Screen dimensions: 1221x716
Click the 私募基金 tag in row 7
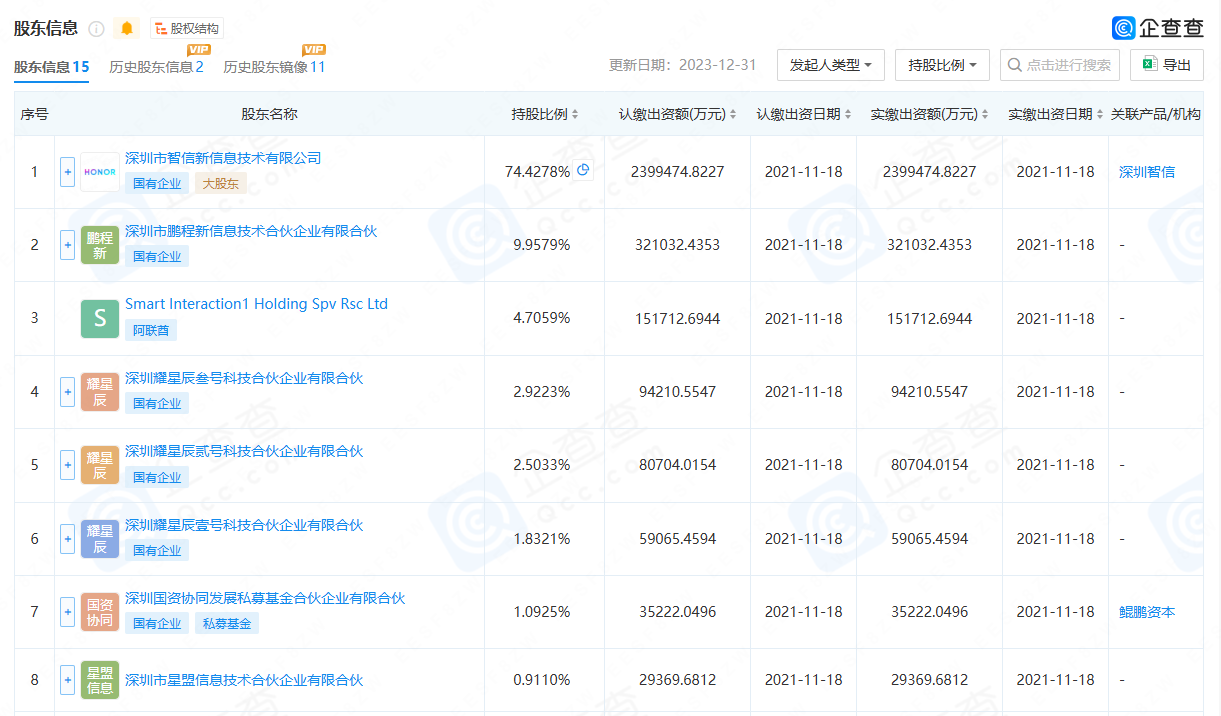[x=226, y=623]
